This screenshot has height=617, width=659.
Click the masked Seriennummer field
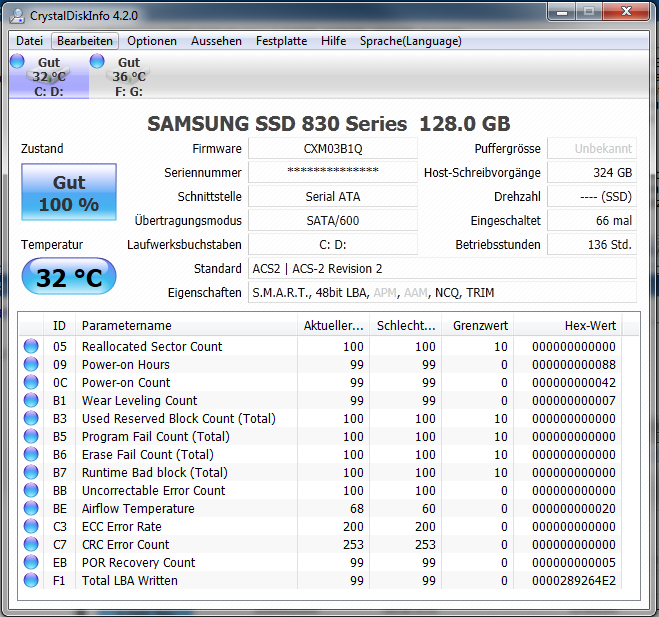click(x=333, y=172)
